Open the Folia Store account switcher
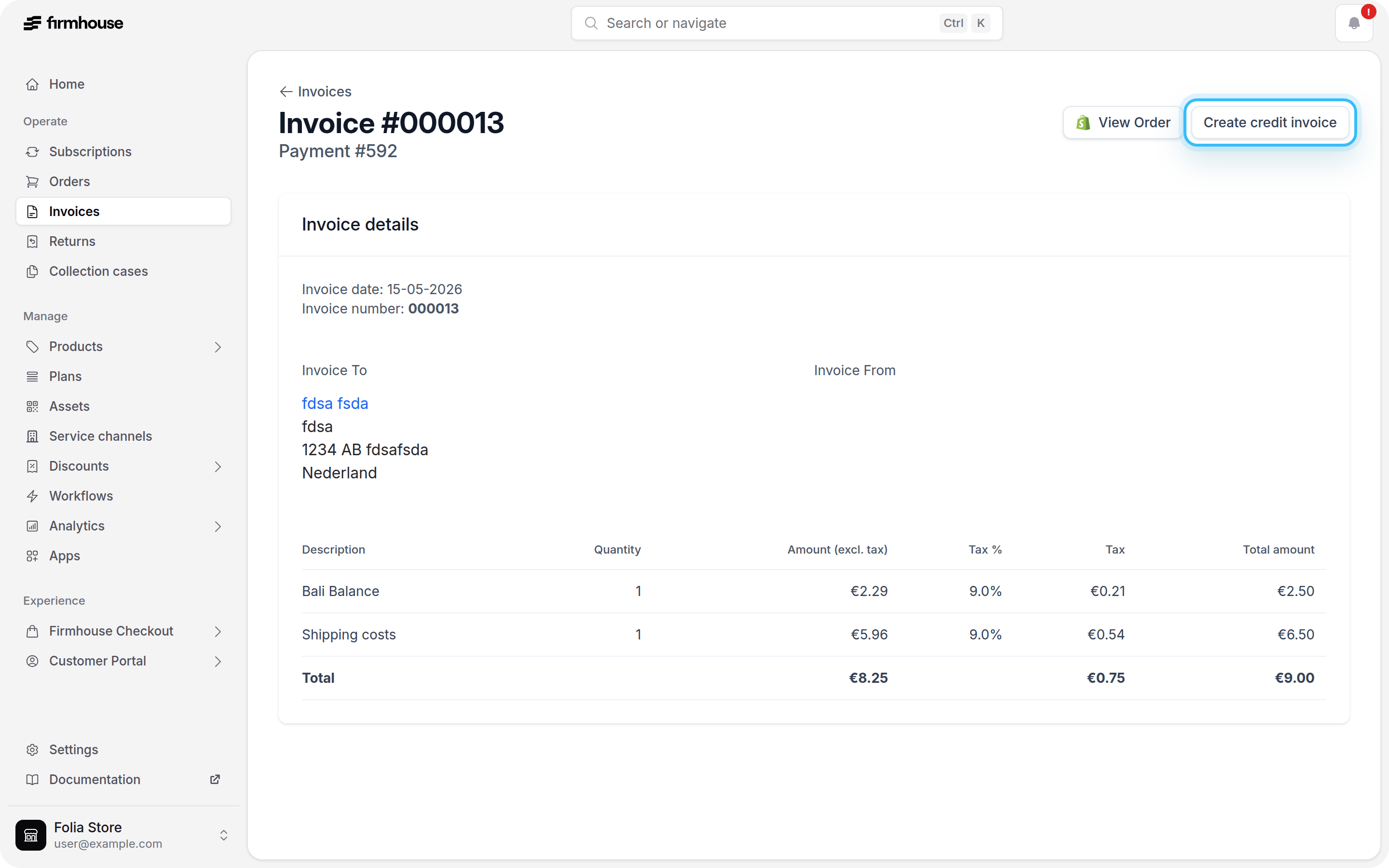 (224, 835)
